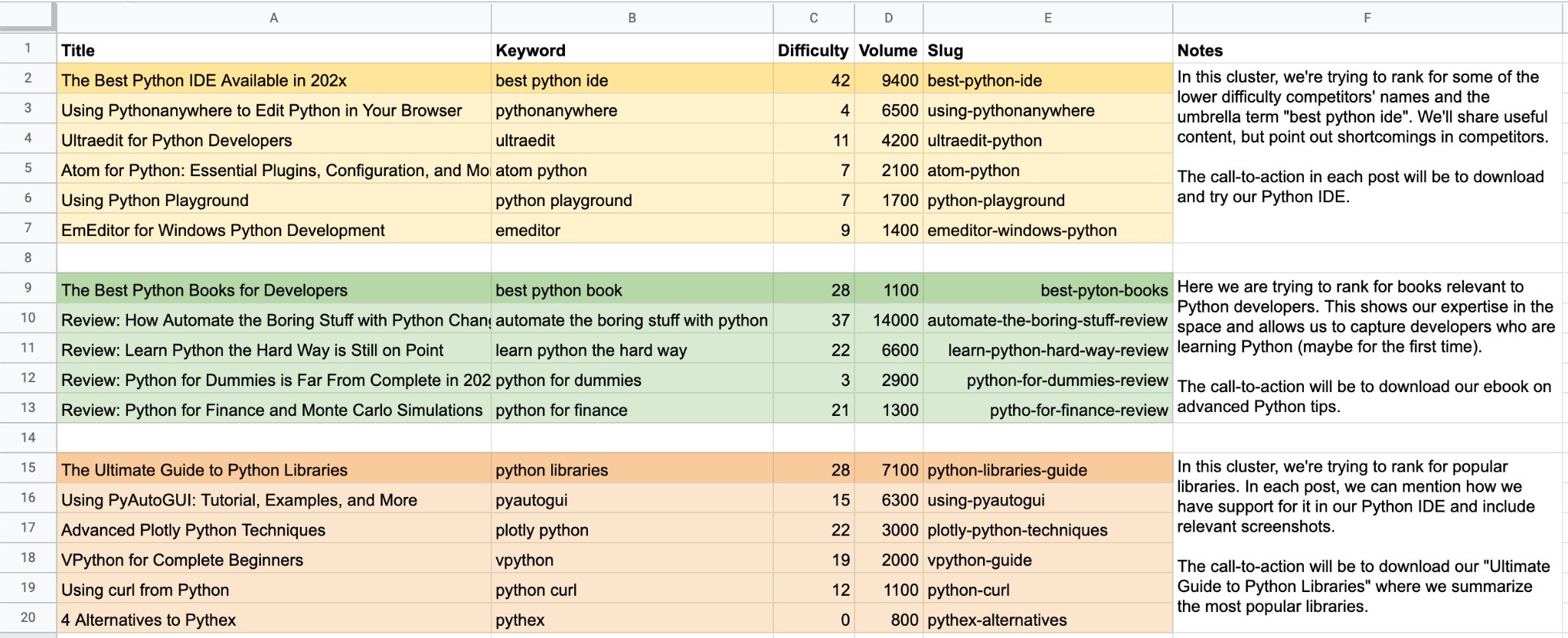The width and height of the screenshot is (1568, 638).
Task: Click slug cell 'best-python-ide'
Action: 1047,79
